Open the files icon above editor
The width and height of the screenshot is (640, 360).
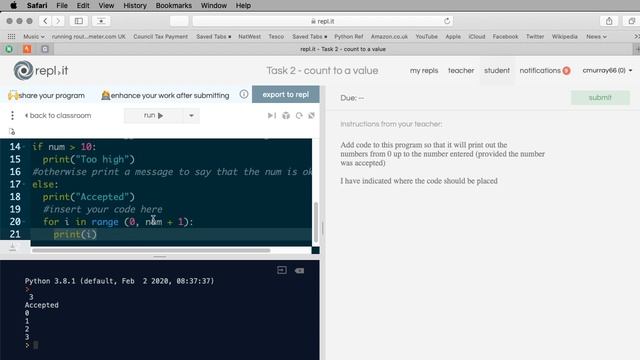[12, 131]
